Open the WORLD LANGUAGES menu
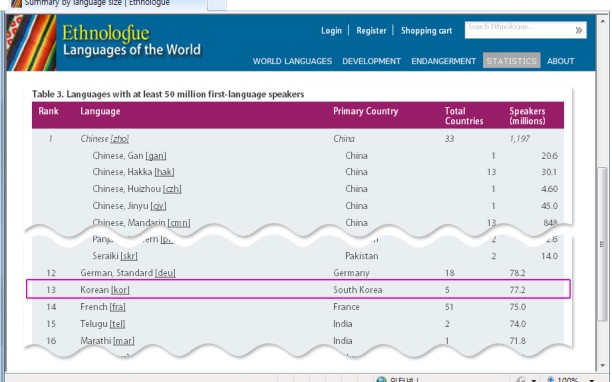The width and height of the screenshot is (612, 382). (x=292, y=61)
